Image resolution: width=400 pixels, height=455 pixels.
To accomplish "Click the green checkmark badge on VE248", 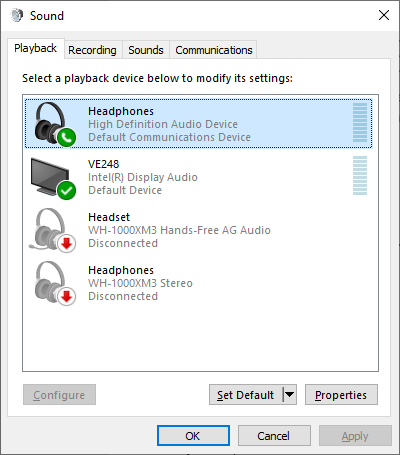I will pyautogui.click(x=66, y=190).
